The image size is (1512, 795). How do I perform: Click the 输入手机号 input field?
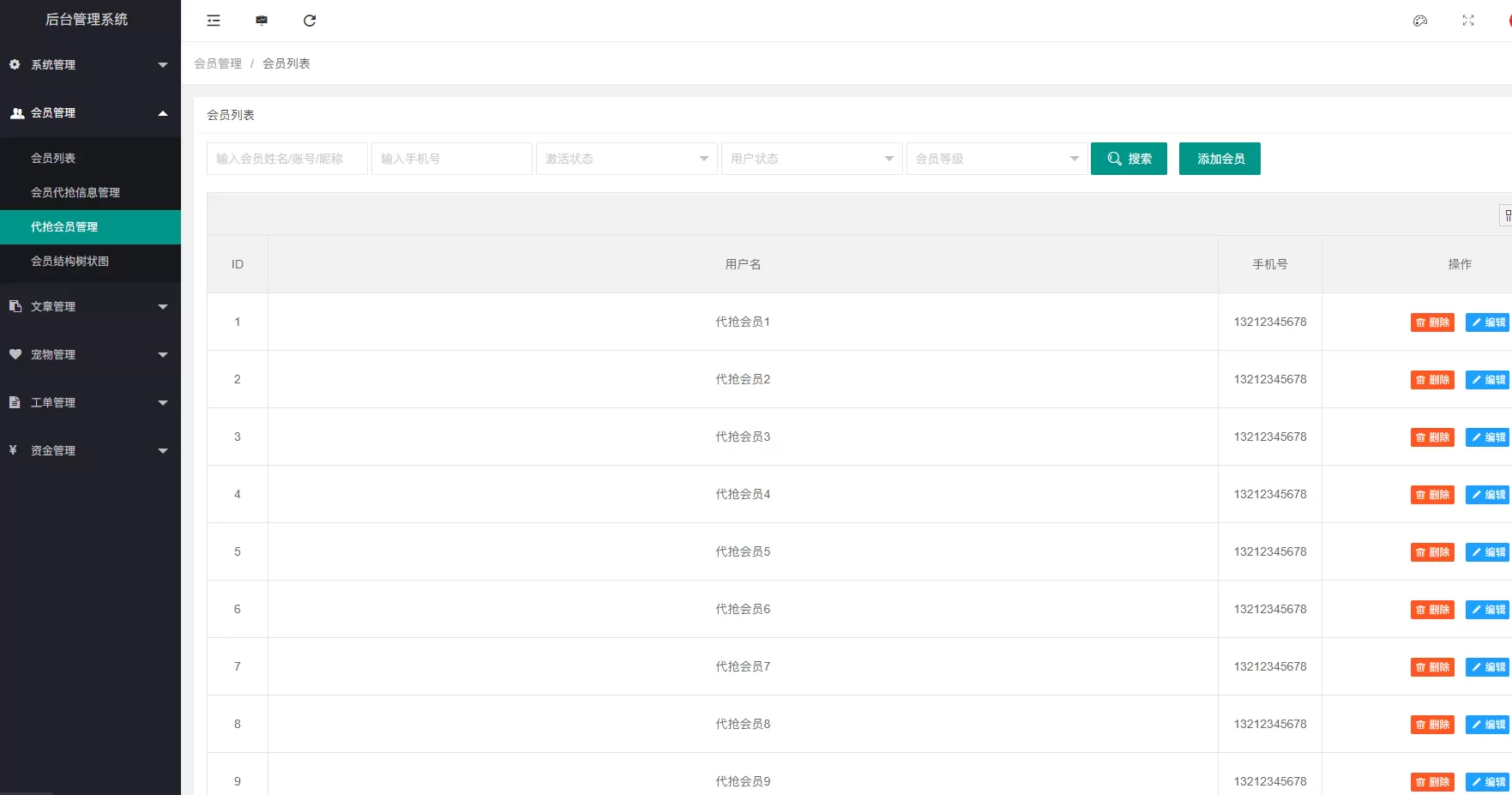tap(451, 159)
